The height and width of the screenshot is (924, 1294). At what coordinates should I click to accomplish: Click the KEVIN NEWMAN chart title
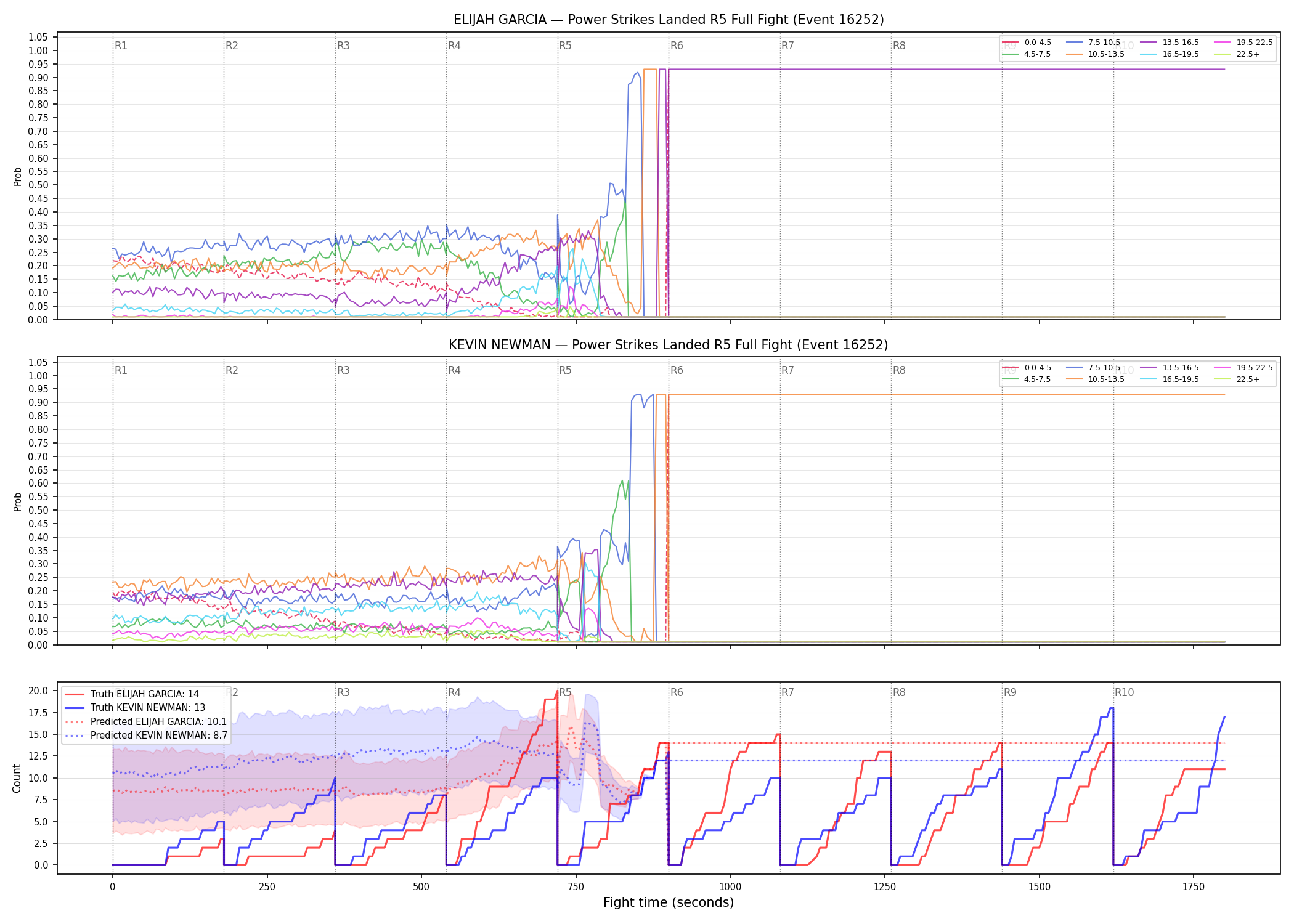click(x=669, y=345)
